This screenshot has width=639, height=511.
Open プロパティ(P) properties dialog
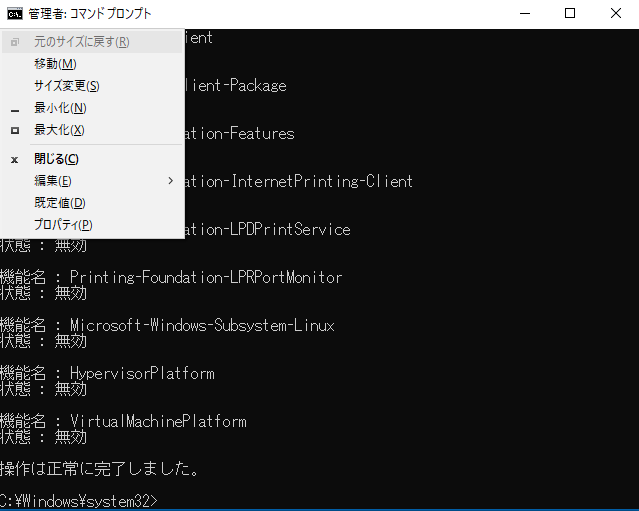pos(92,225)
